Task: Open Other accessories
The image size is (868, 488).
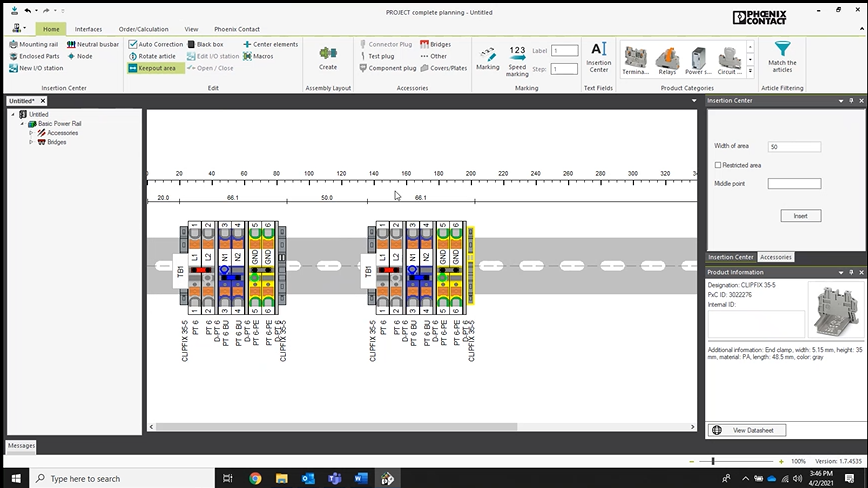Action: coord(433,56)
